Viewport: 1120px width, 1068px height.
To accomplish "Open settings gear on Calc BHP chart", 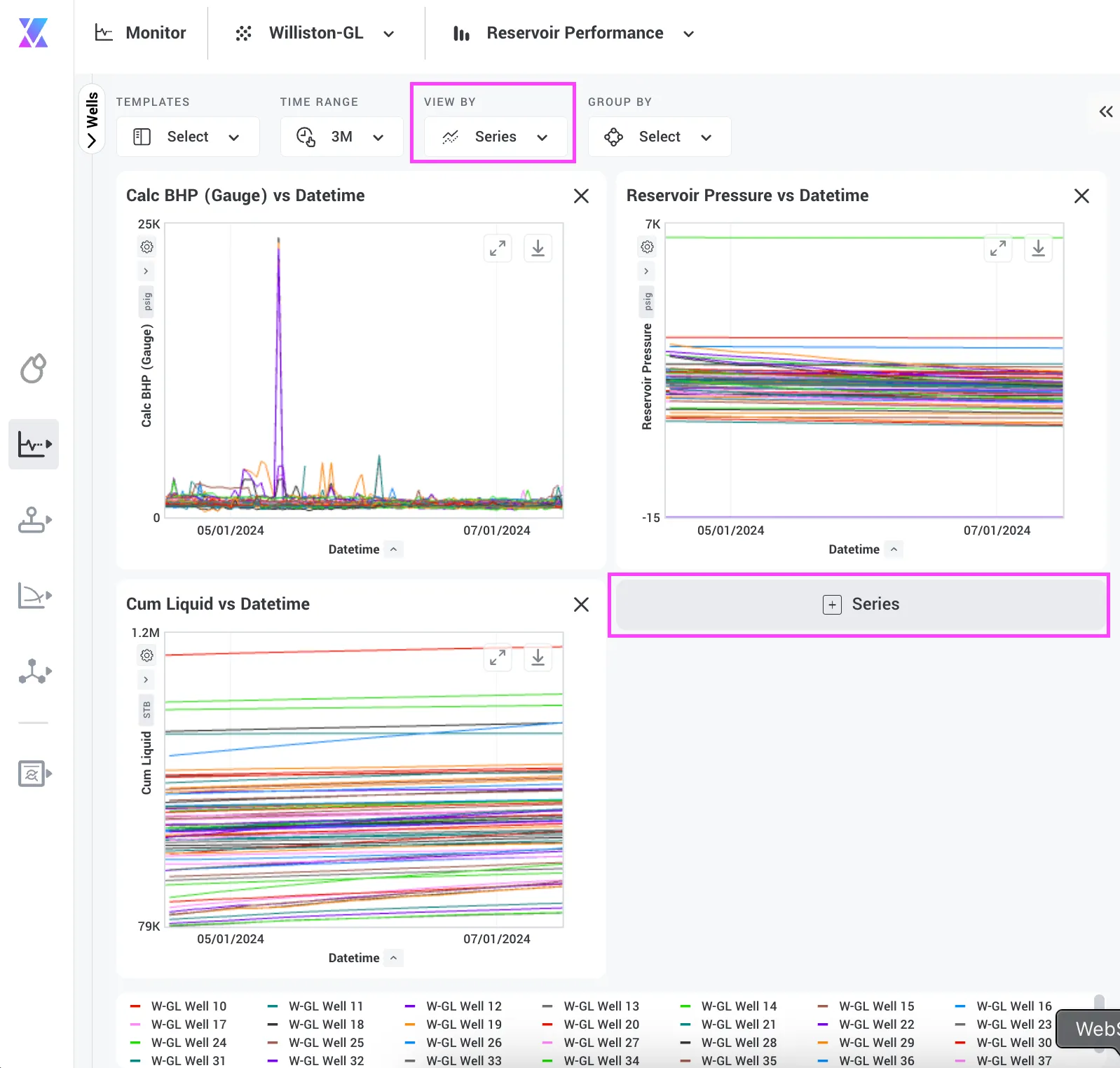I will (x=146, y=247).
